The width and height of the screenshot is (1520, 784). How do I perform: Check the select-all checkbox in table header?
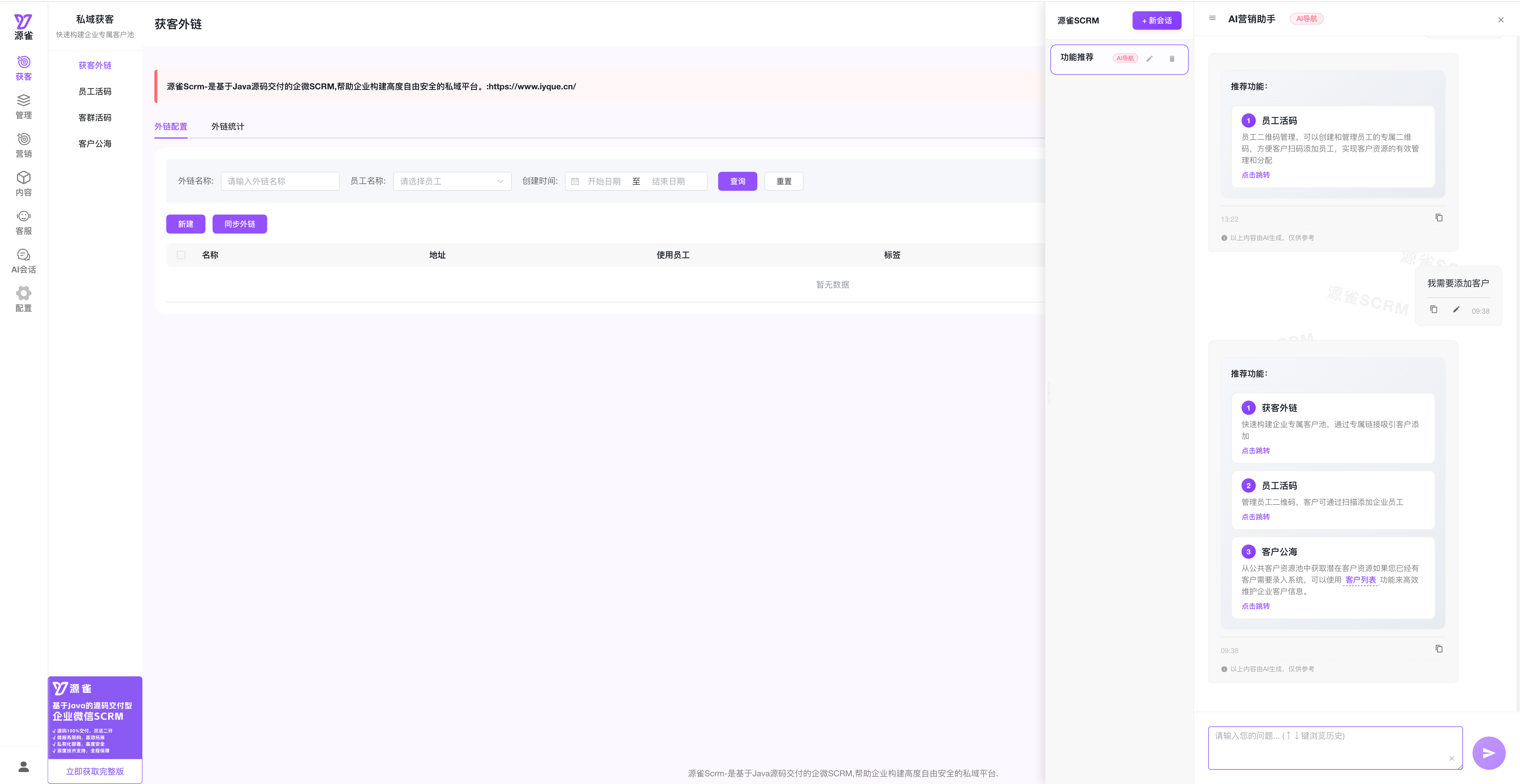click(181, 255)
